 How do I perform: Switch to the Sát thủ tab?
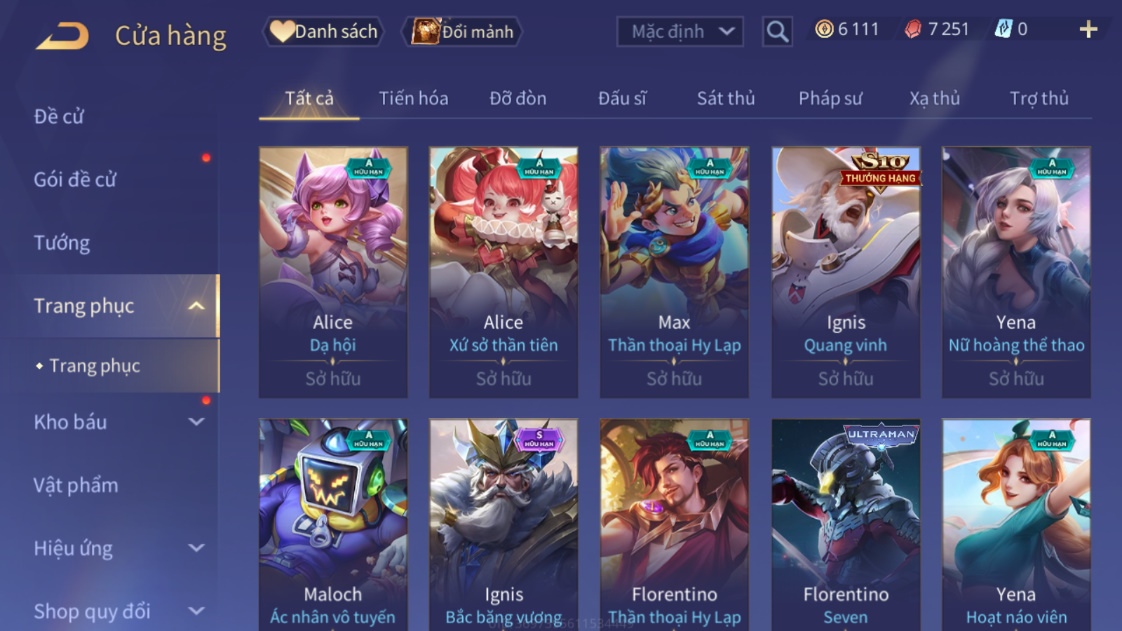pos(726,98)
